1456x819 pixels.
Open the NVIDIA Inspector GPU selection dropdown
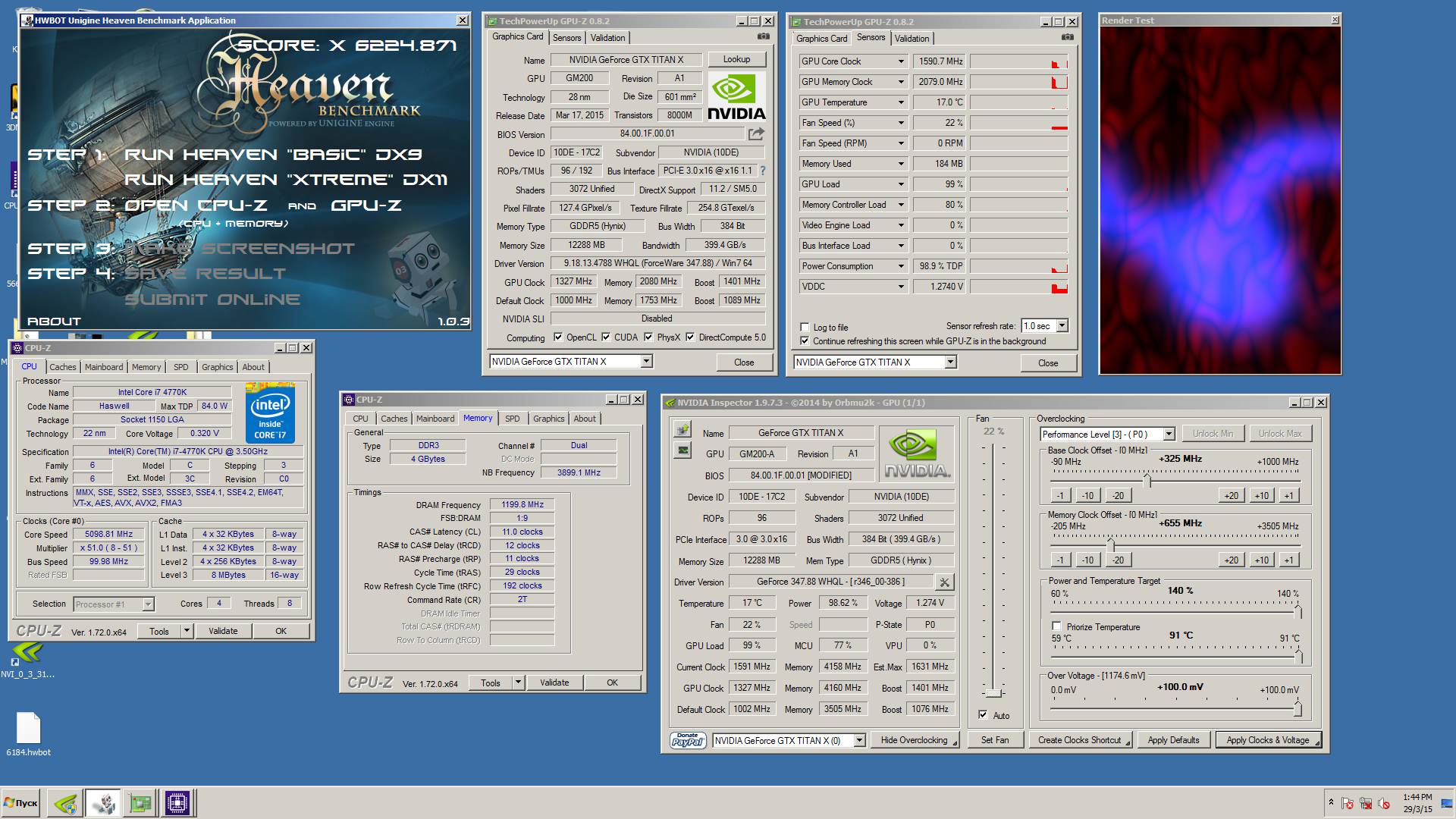(x=859, y=741)
